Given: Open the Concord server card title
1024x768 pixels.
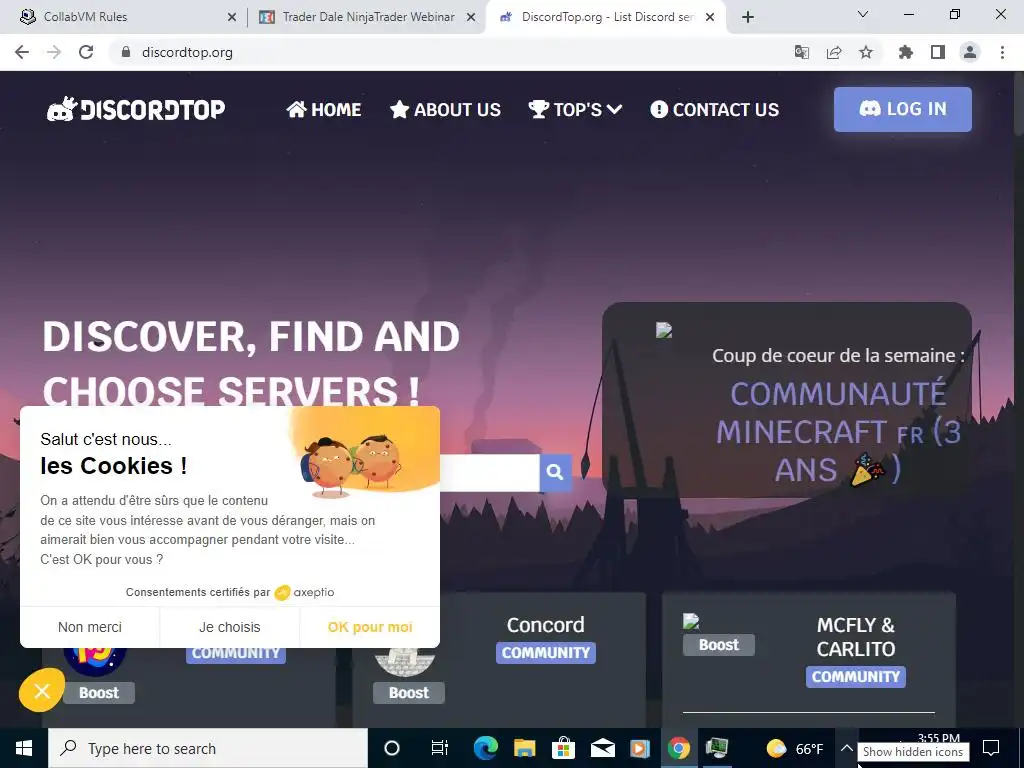Looking at the screenshot, I should [x=546, y=625].
